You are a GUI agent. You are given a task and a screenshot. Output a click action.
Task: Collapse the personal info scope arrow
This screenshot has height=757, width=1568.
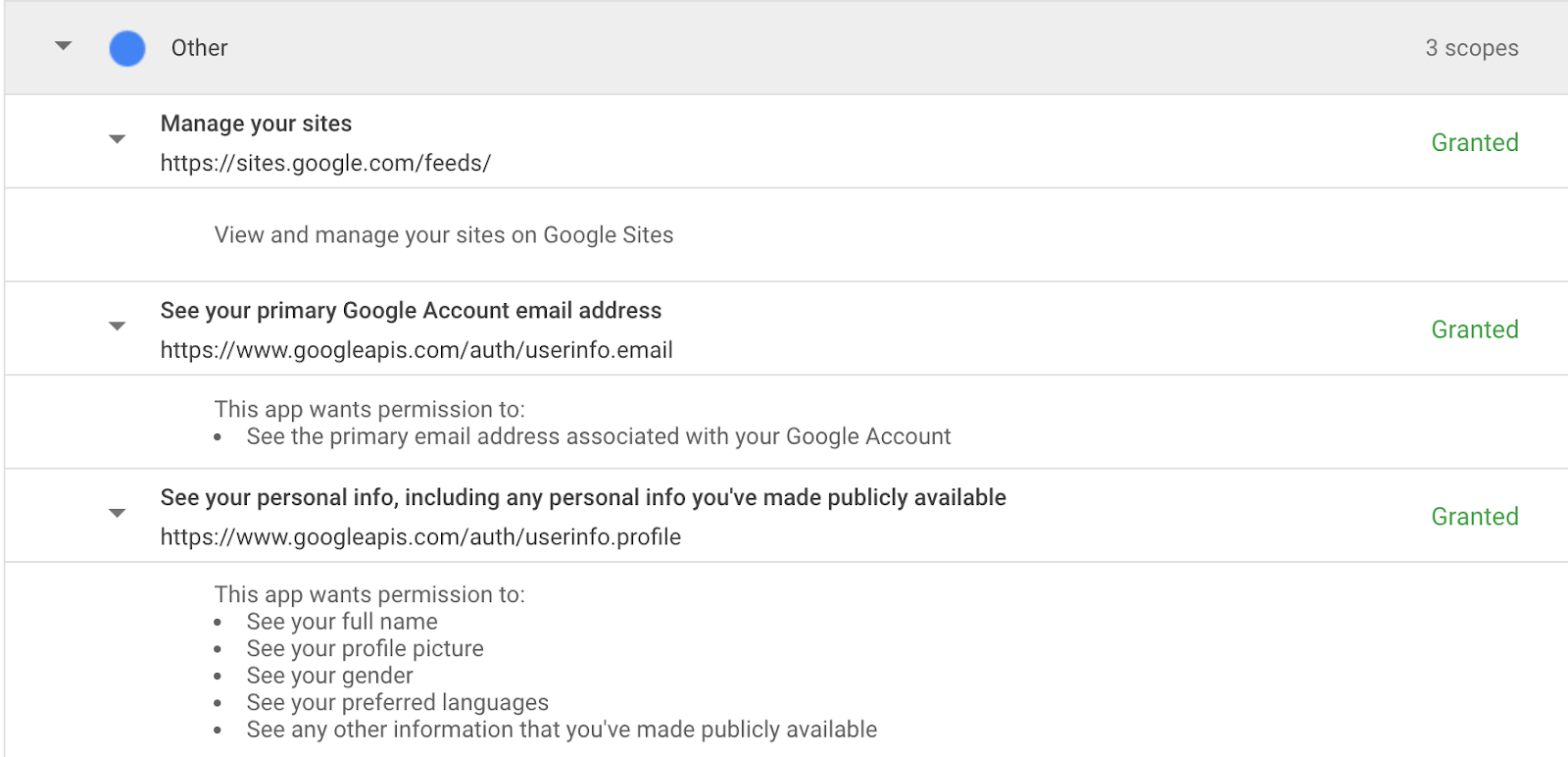click(x=118, y=513)
